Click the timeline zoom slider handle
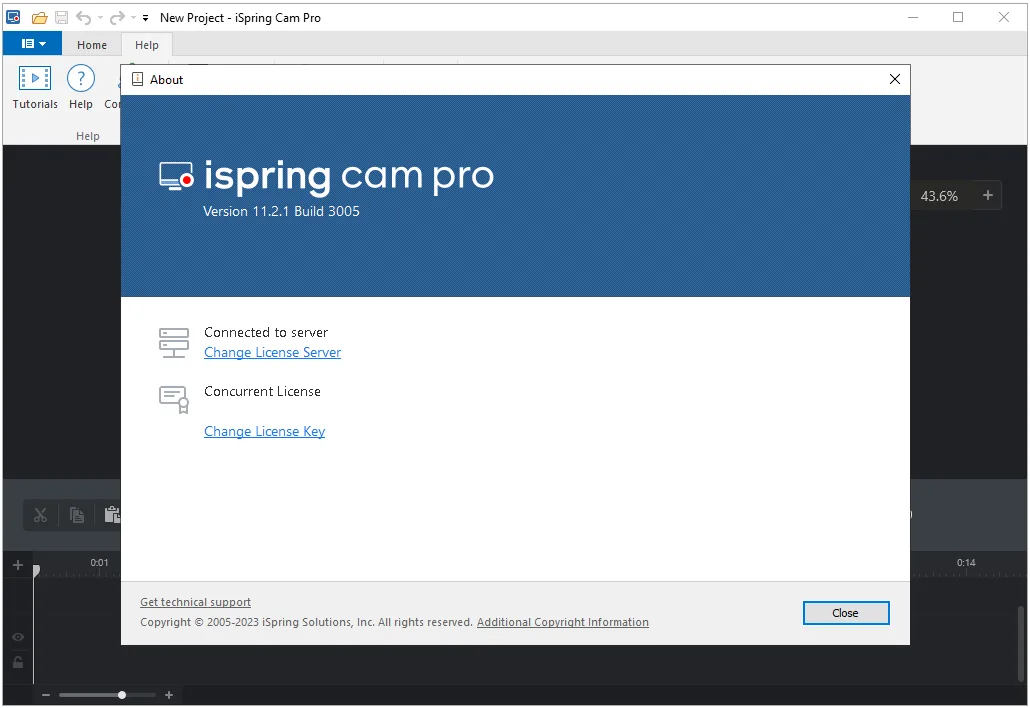Screen dimensions: 1030x708 (x=122, y=695)
